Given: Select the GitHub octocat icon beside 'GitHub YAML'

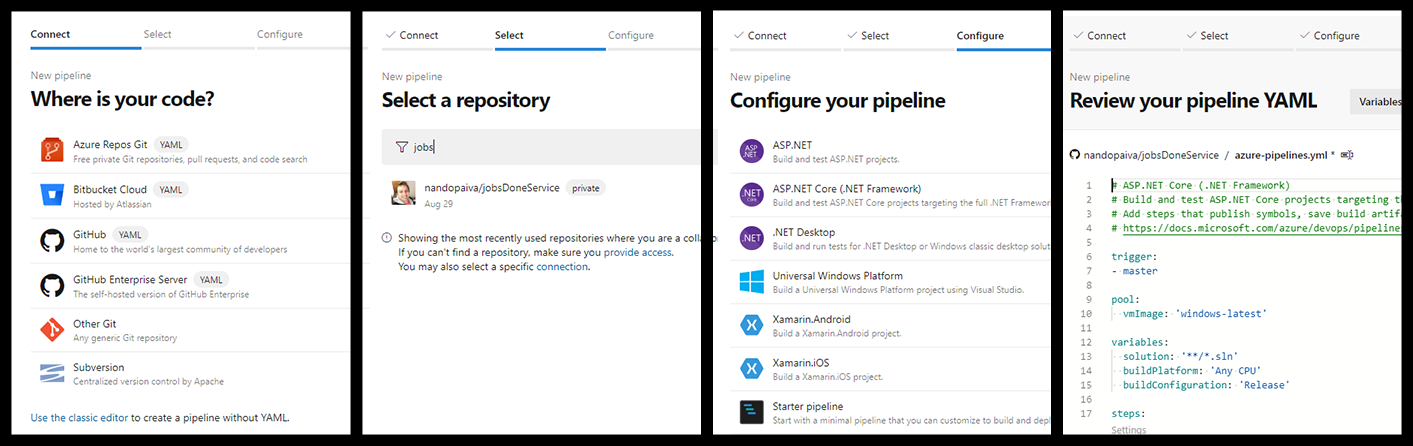Looking at the screenshot, I should (x=52, y=241).
